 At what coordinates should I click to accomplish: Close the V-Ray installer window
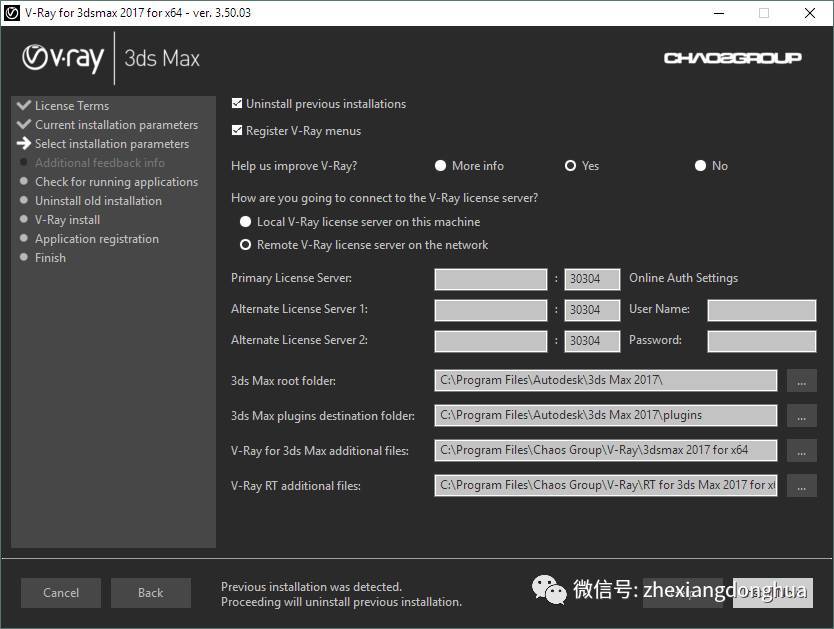click(x=810, y=13)
